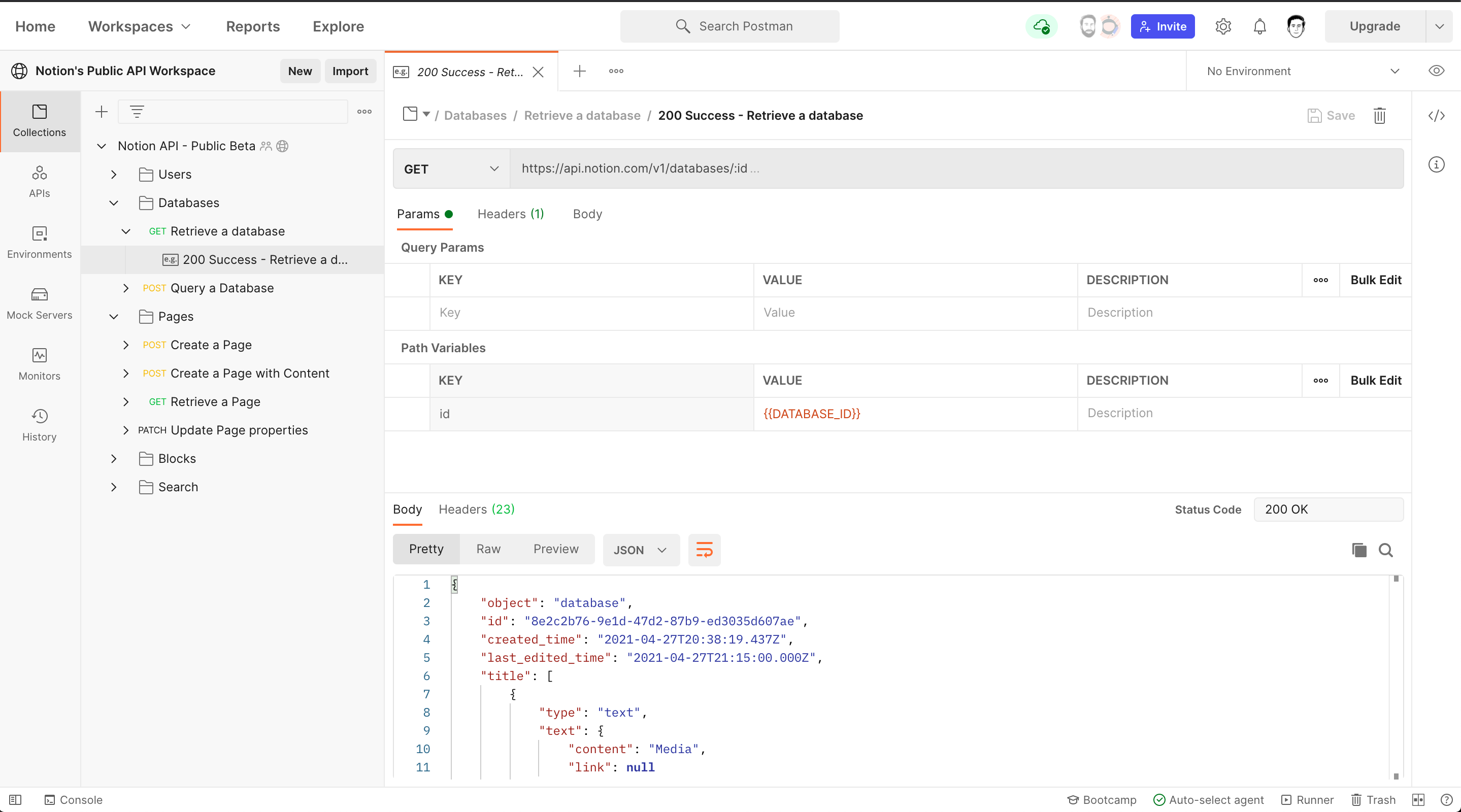Click the Import button
The height and width of the screenshot is (812, 1461).
click(x=350, y=71)
